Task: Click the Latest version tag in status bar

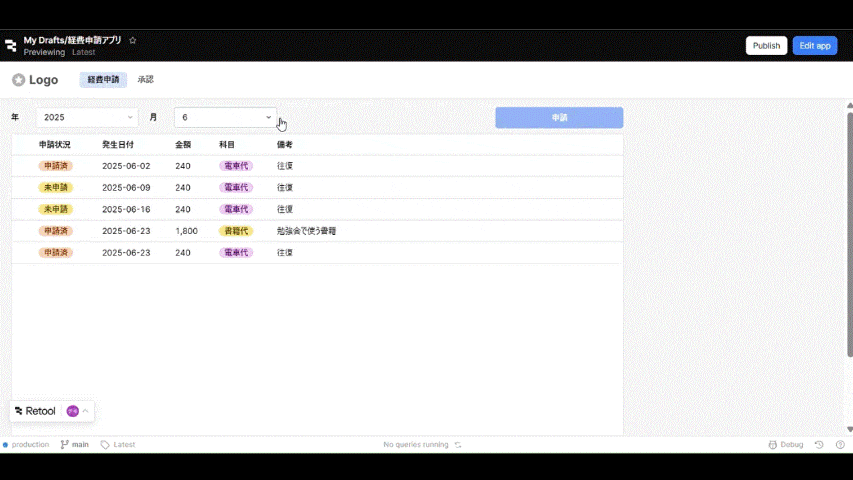Action: click(118, 445)
